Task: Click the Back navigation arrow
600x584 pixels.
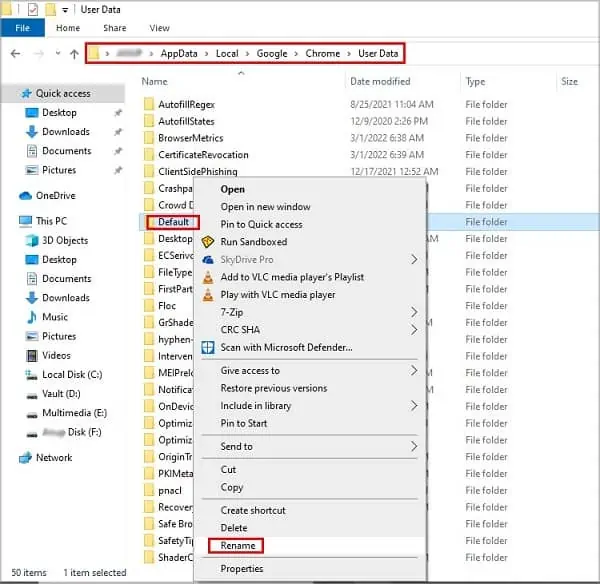Action: 16,54
